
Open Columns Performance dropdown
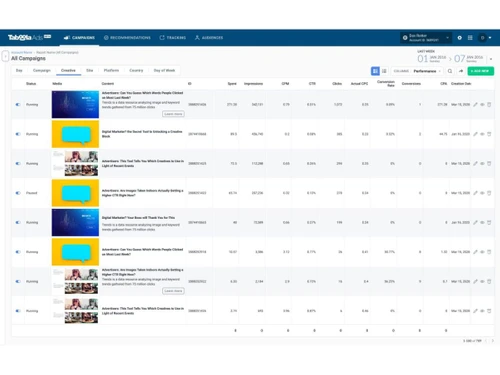click(x=417, y=71)
